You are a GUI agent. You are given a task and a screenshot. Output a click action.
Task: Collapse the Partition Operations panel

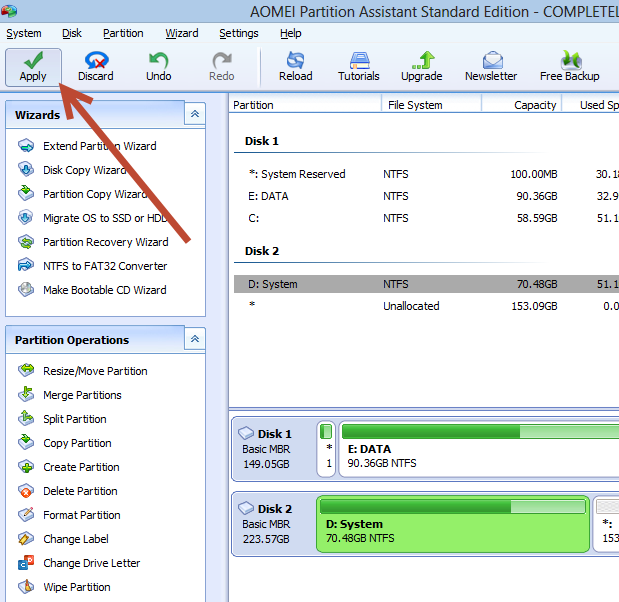194,340
